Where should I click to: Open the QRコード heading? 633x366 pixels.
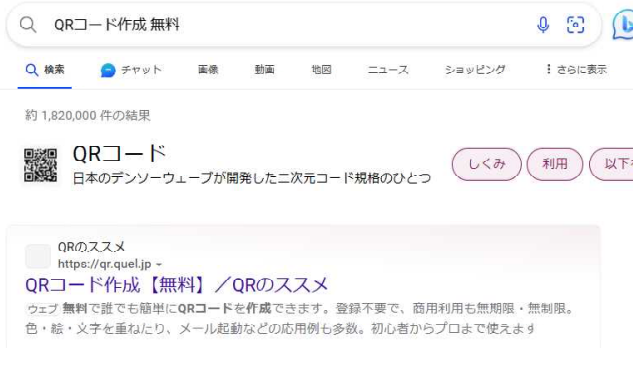pyautogui.click(x=119, y=154)
